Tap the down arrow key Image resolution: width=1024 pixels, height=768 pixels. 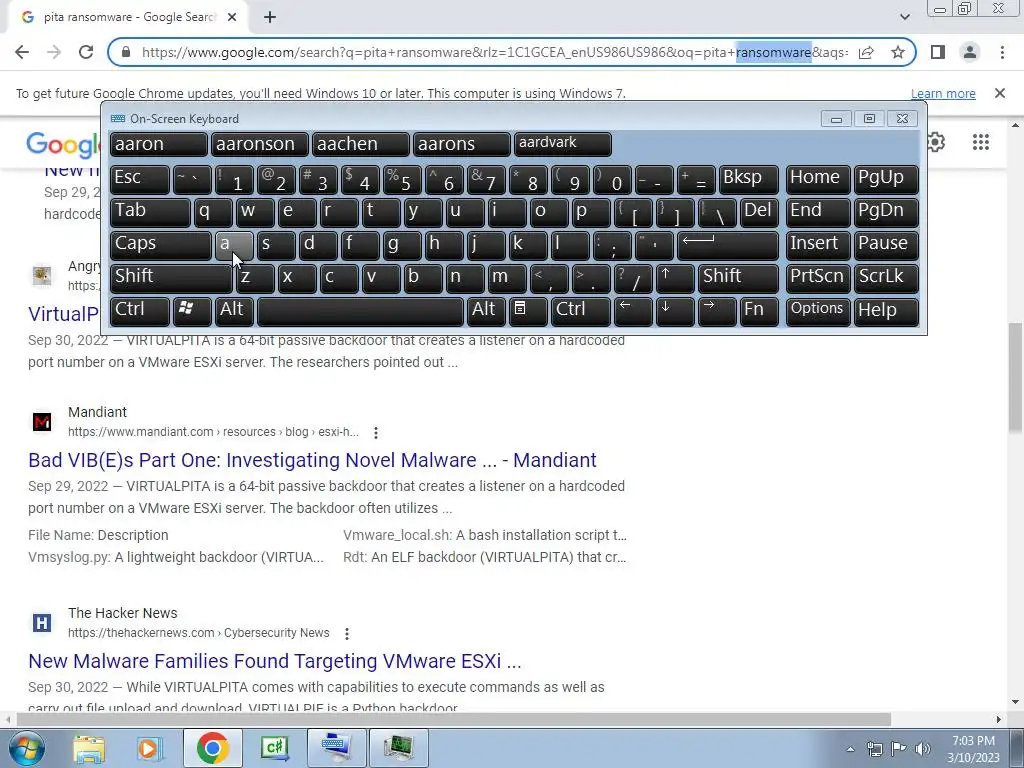tap(674, 312)
